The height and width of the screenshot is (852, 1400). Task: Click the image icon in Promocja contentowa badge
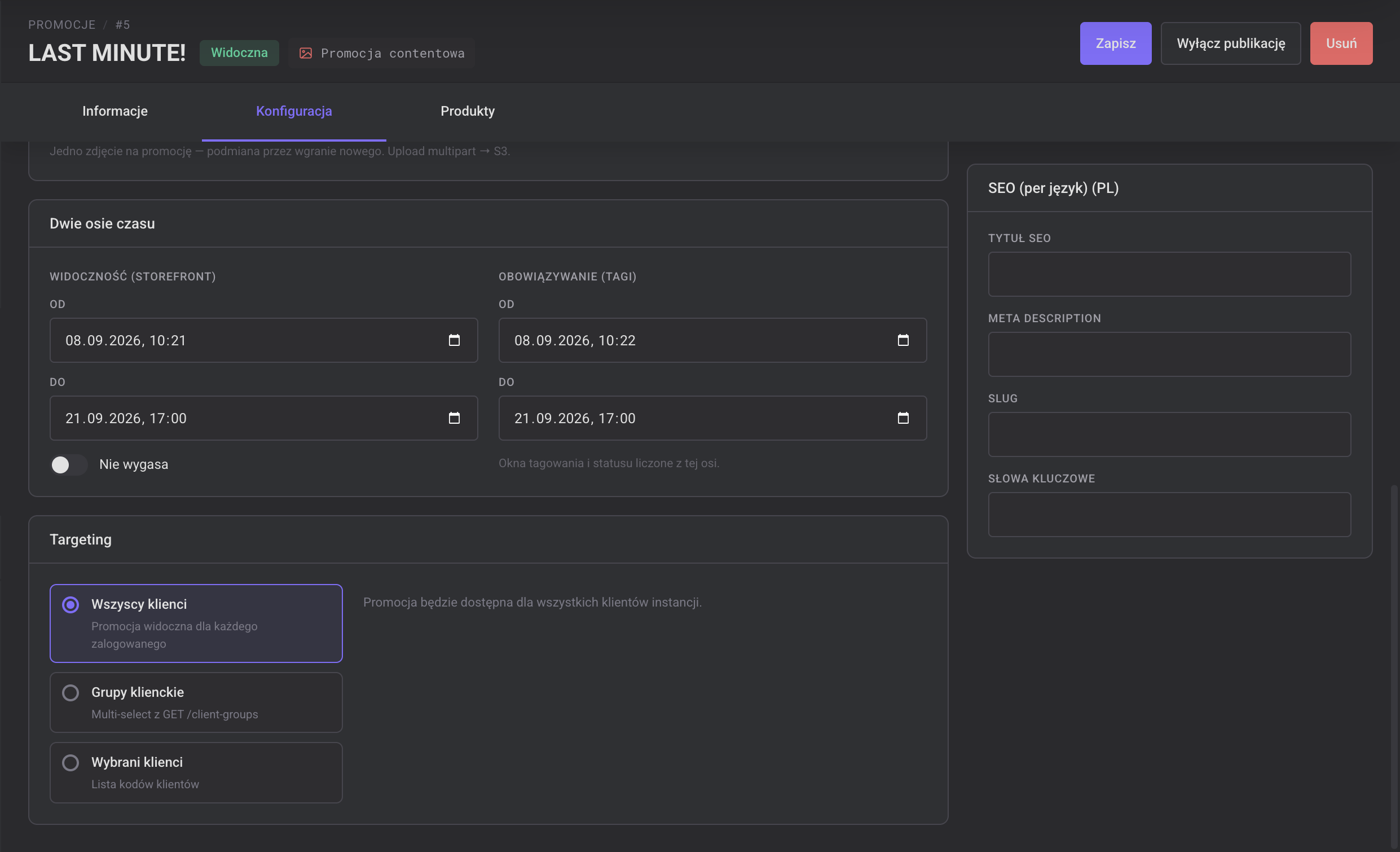point(306,53)
